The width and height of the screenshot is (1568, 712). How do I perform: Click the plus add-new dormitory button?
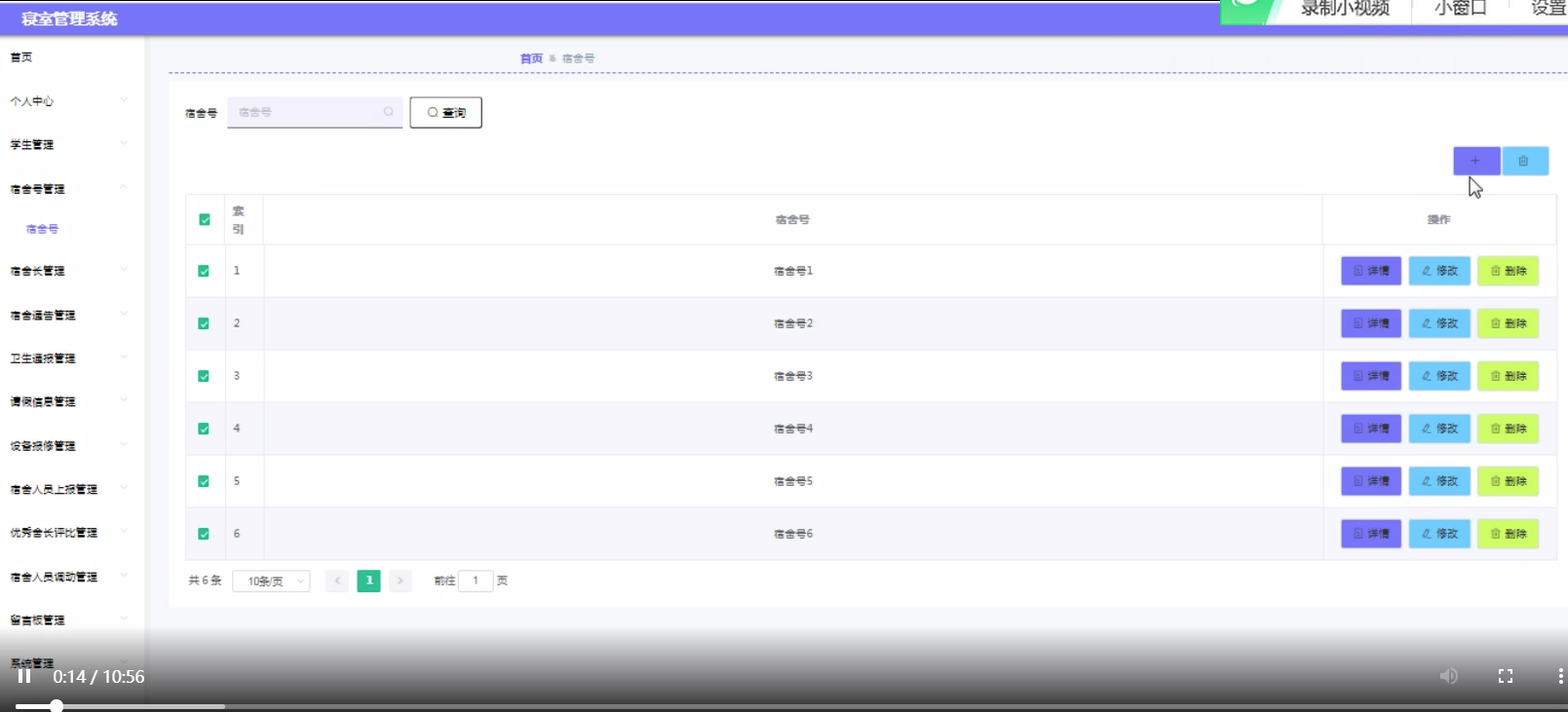1475,161
